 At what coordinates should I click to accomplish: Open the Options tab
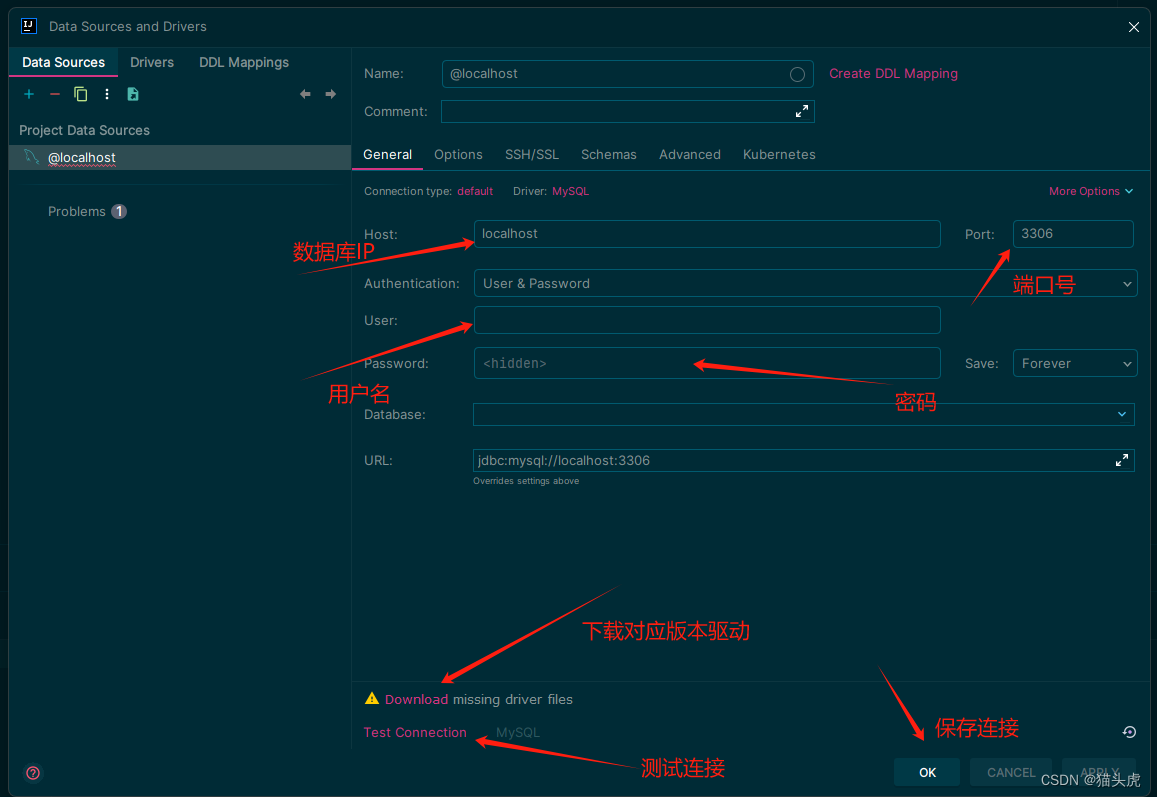[x=458, y=154]
